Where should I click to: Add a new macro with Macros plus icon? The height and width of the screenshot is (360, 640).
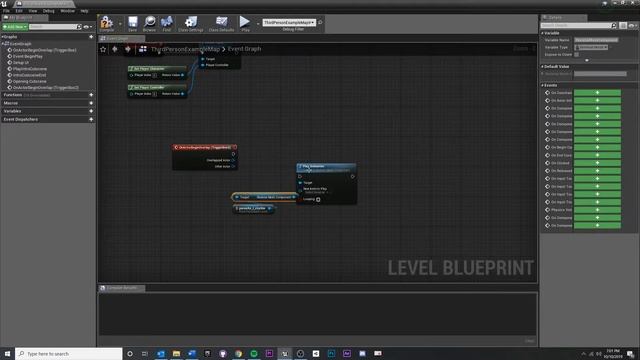(x=91, y=103)
